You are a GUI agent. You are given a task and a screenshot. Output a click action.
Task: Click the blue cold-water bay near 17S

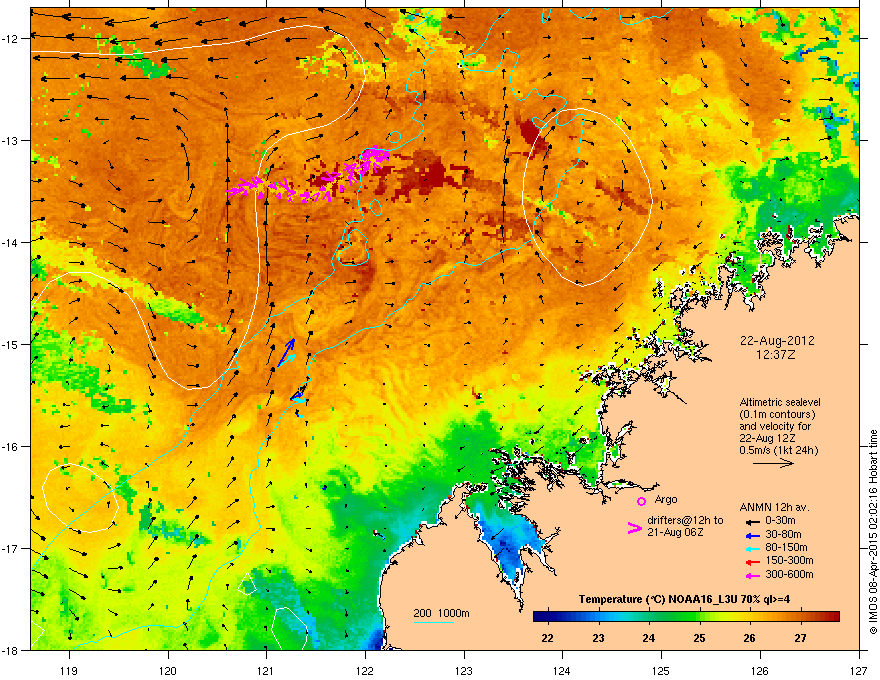tap(508, 543)
